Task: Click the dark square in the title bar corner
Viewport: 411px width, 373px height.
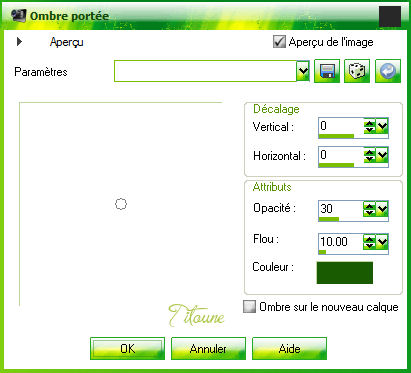Action: (x=390, y=16)
